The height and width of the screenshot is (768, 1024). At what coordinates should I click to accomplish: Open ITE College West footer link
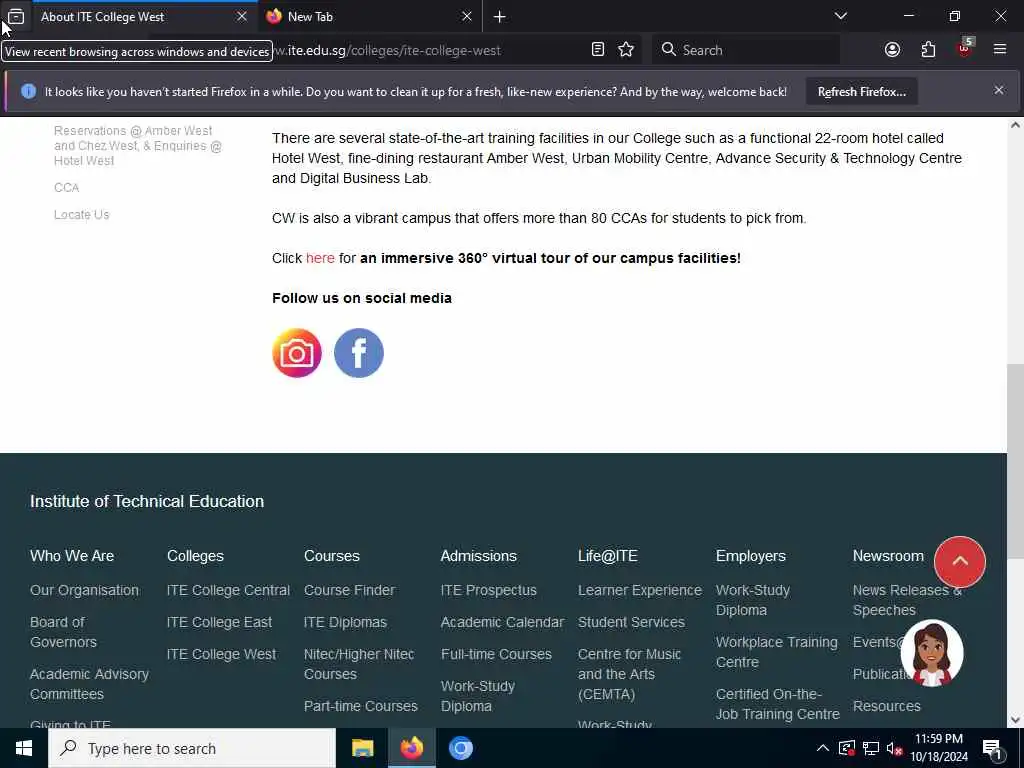click(221, 654)
